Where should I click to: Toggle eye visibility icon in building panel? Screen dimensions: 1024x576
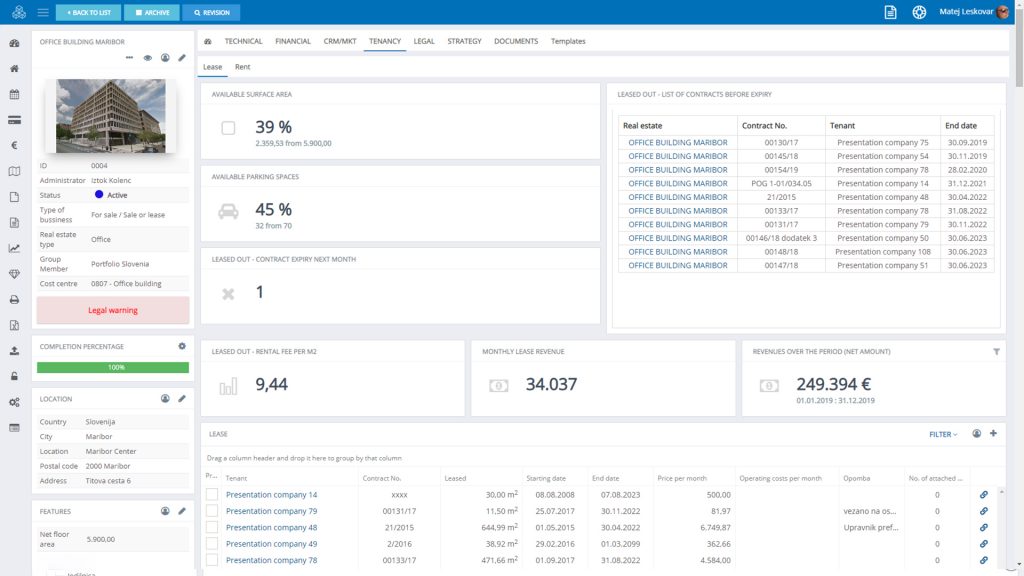147,58
